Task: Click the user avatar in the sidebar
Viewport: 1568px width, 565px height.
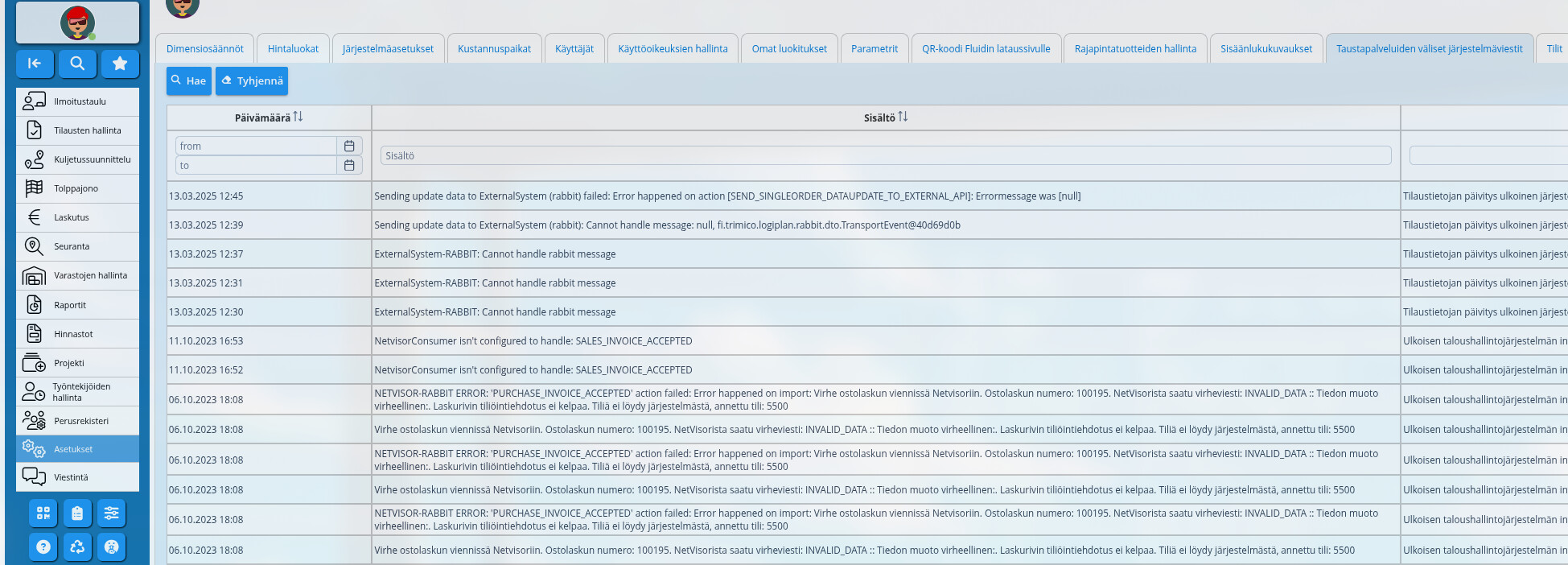Action: click(77, 23)
